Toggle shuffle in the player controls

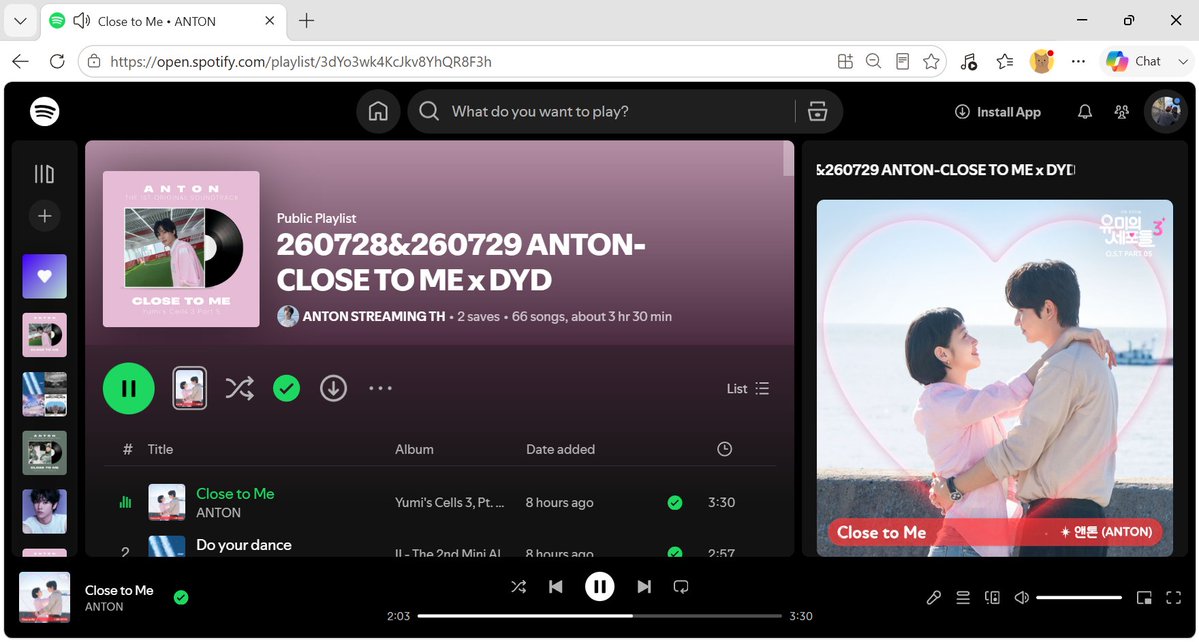(x=518, y=587)
